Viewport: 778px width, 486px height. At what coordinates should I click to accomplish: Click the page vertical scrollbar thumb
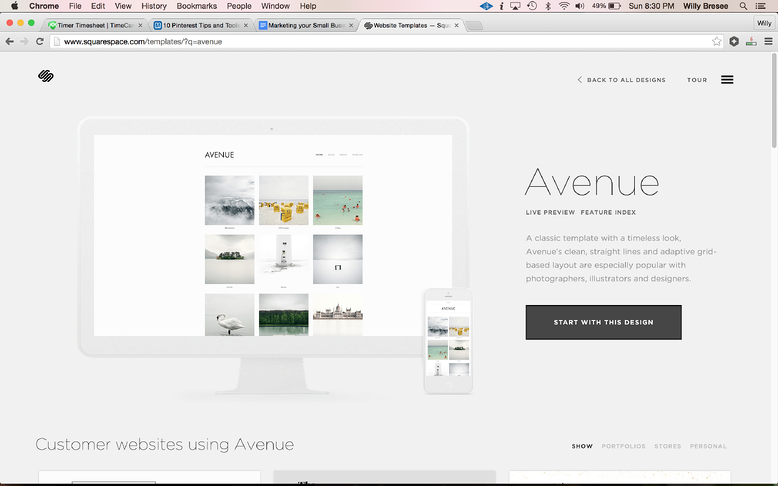(x=774, y=101)
